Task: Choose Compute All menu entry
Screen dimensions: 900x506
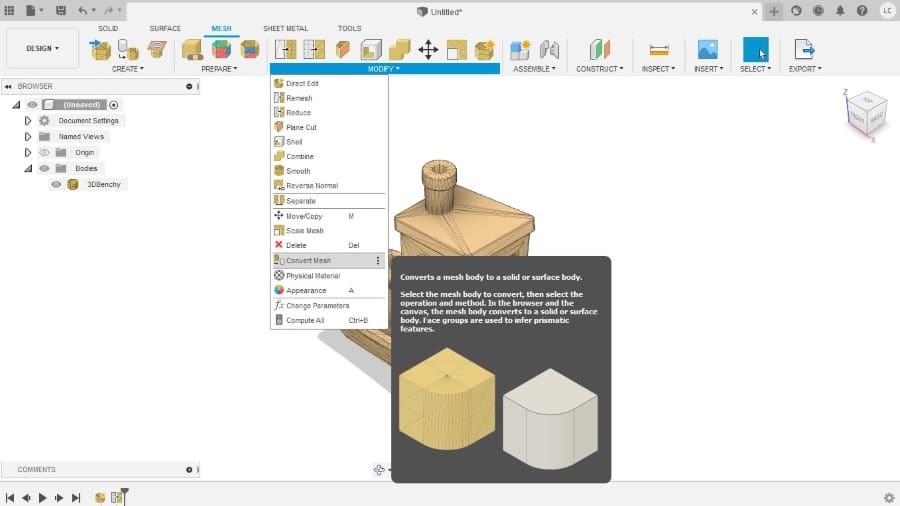Action: [x=329, y=320]
